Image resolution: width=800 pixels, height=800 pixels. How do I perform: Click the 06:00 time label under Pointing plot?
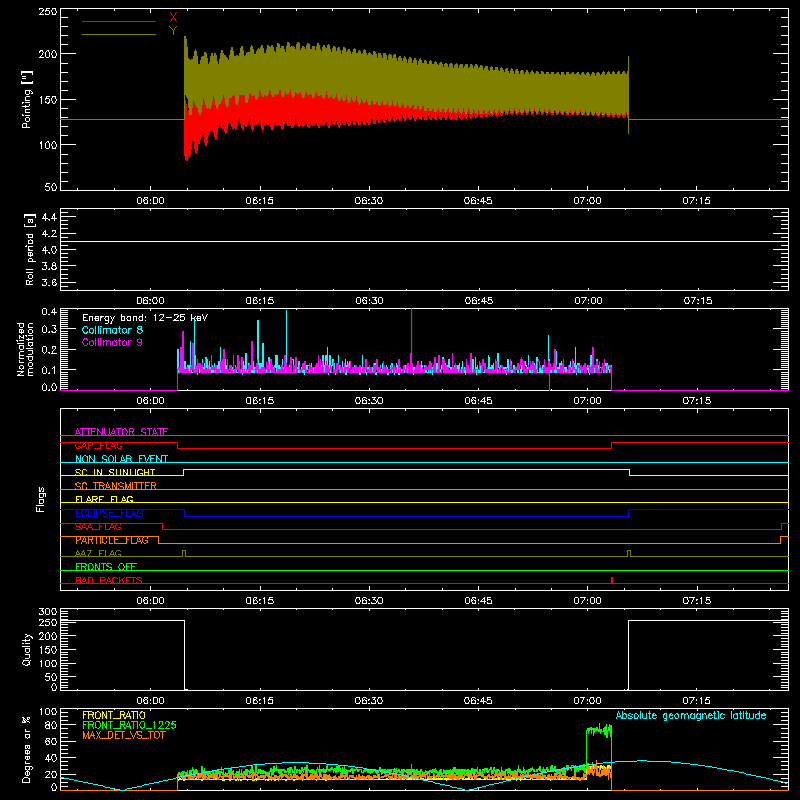151,201
